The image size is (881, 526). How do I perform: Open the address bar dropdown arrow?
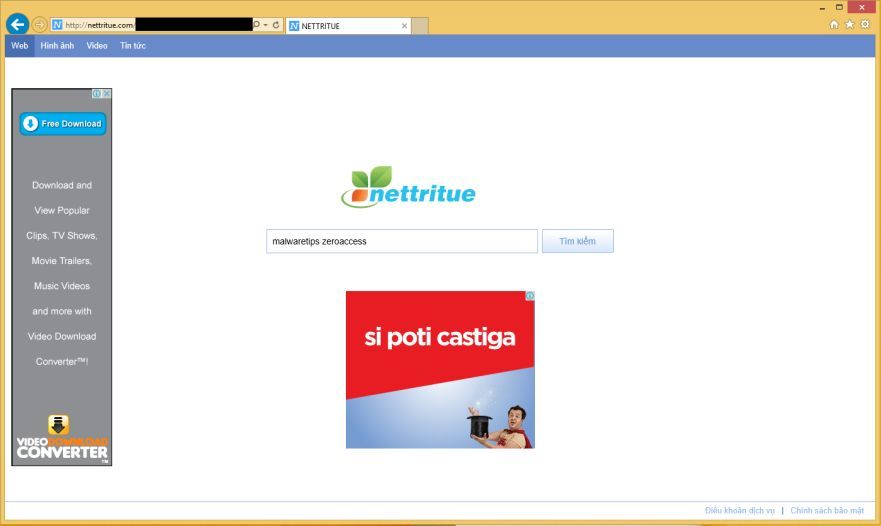(266, 25)
